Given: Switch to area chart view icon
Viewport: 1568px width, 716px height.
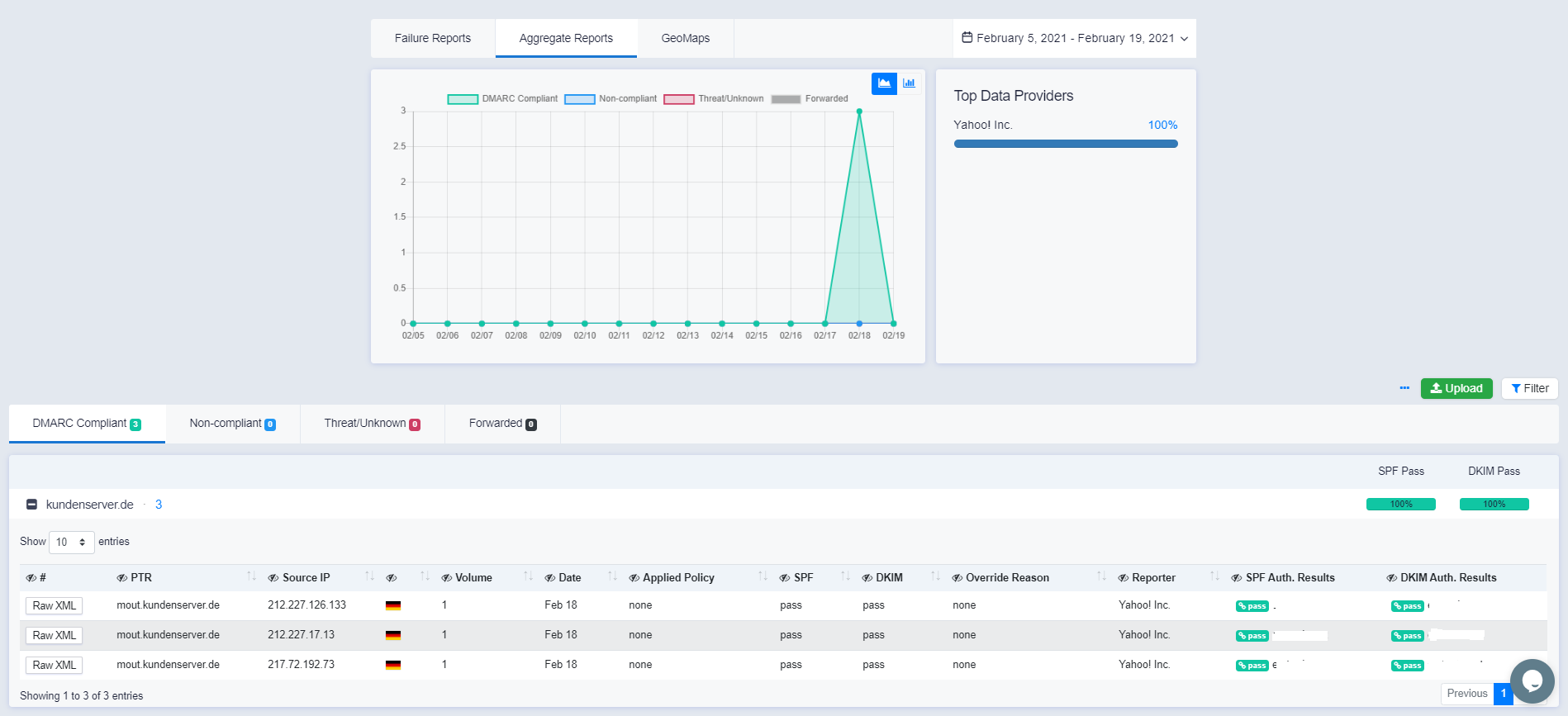Looking at the screenshot, I should coord(884,83).
